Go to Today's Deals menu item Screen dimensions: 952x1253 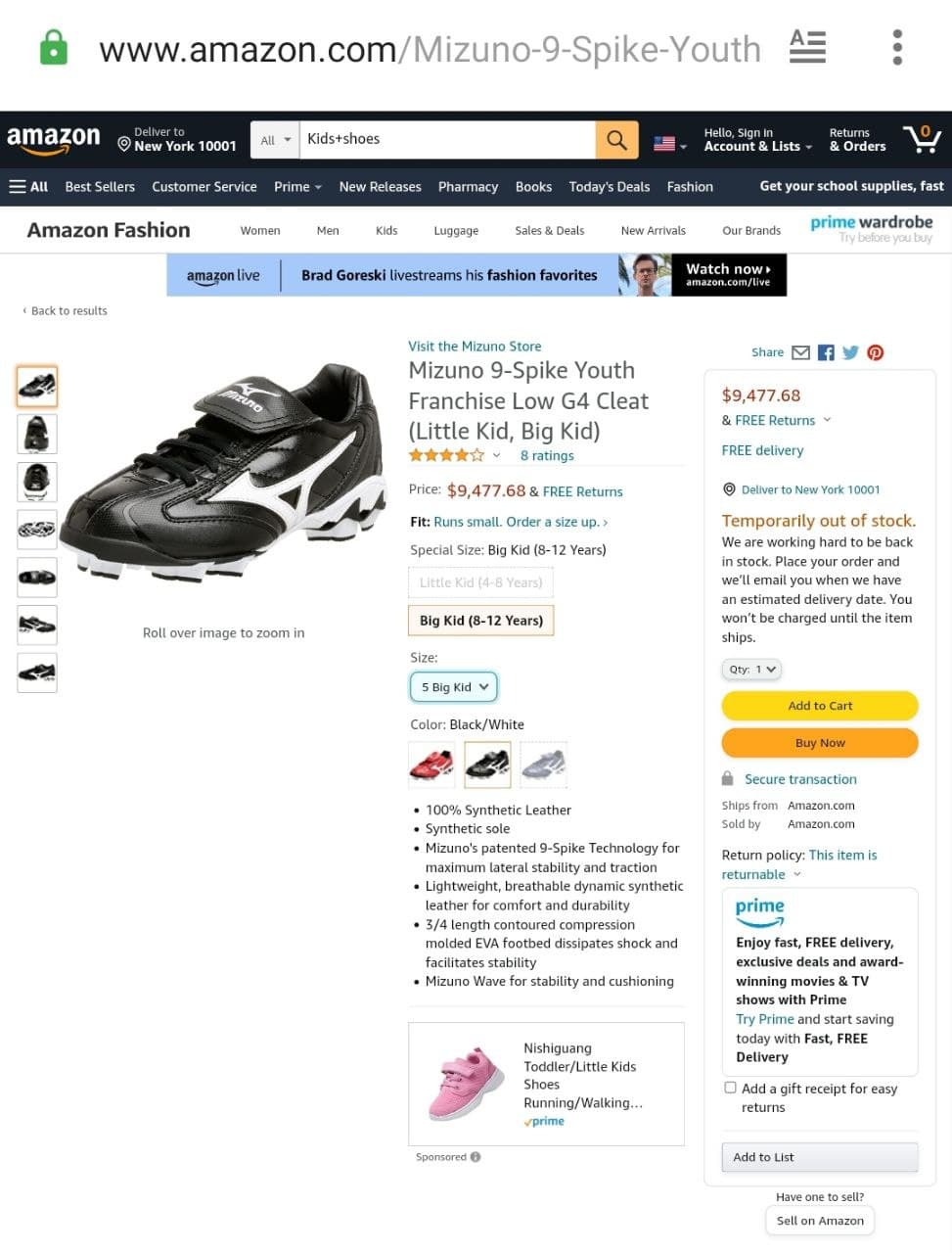(x=609, y=186)
